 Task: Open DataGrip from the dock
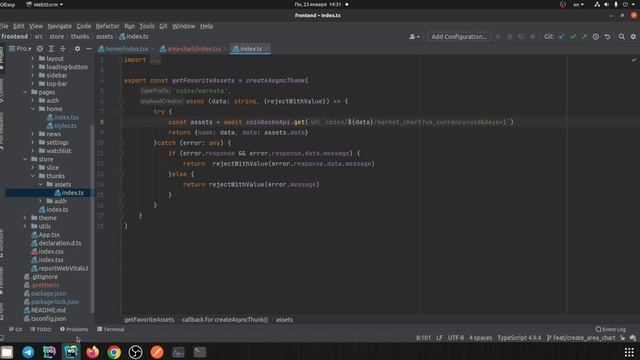(x=49, y=352)
